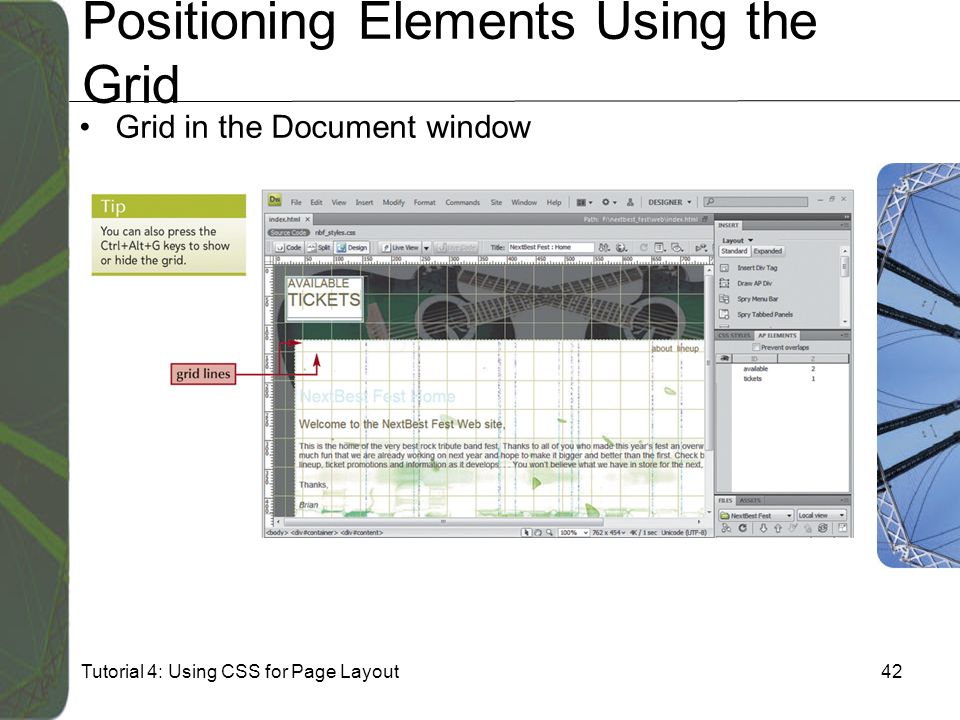This screenshot has height=720, width=960.
Task: Enable the Prevent overlaps checkbox
Action: click(756, 347)
